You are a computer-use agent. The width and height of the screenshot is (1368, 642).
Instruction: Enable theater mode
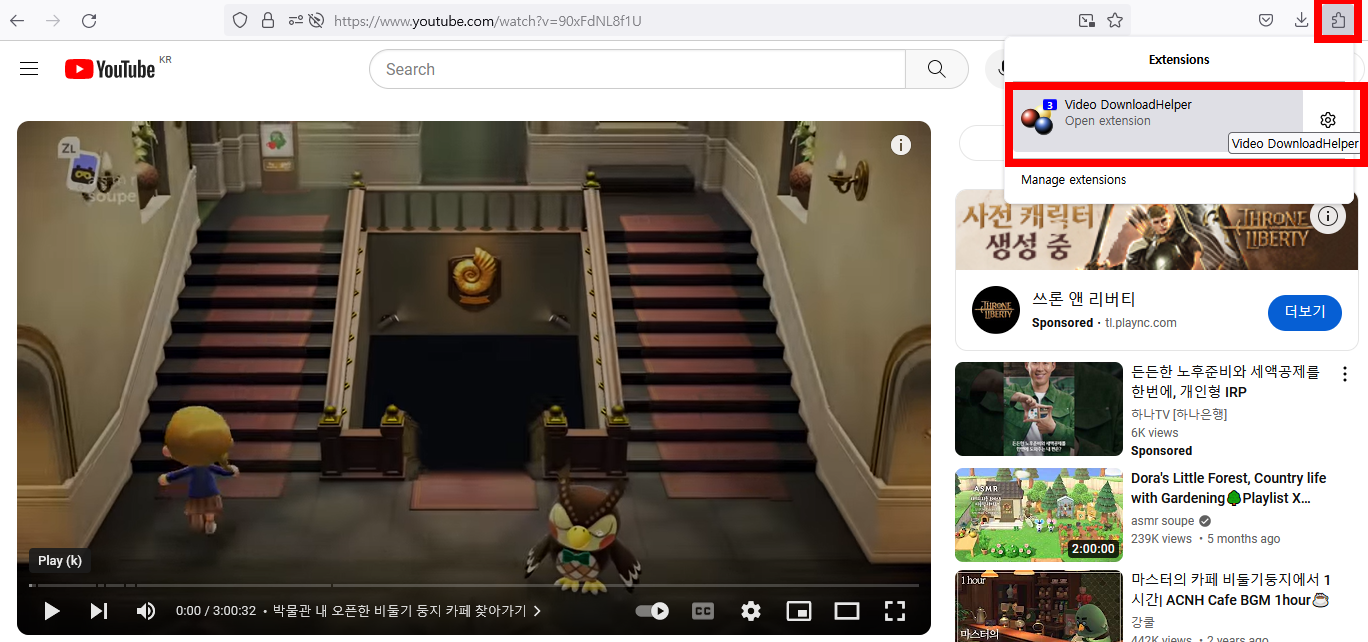[x=847, y=610]
